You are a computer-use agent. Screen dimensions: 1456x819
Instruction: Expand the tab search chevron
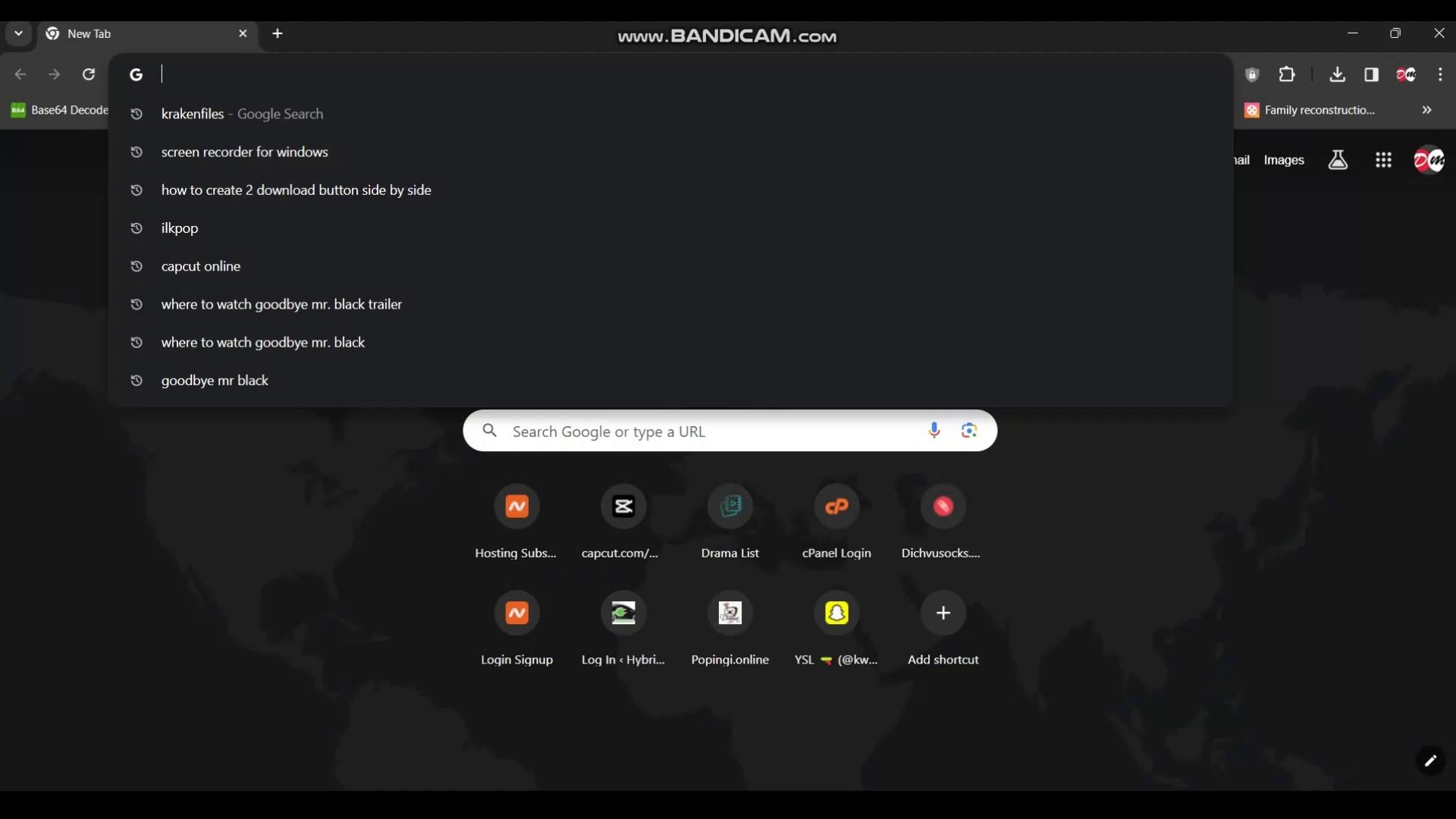tap(18, 33)
